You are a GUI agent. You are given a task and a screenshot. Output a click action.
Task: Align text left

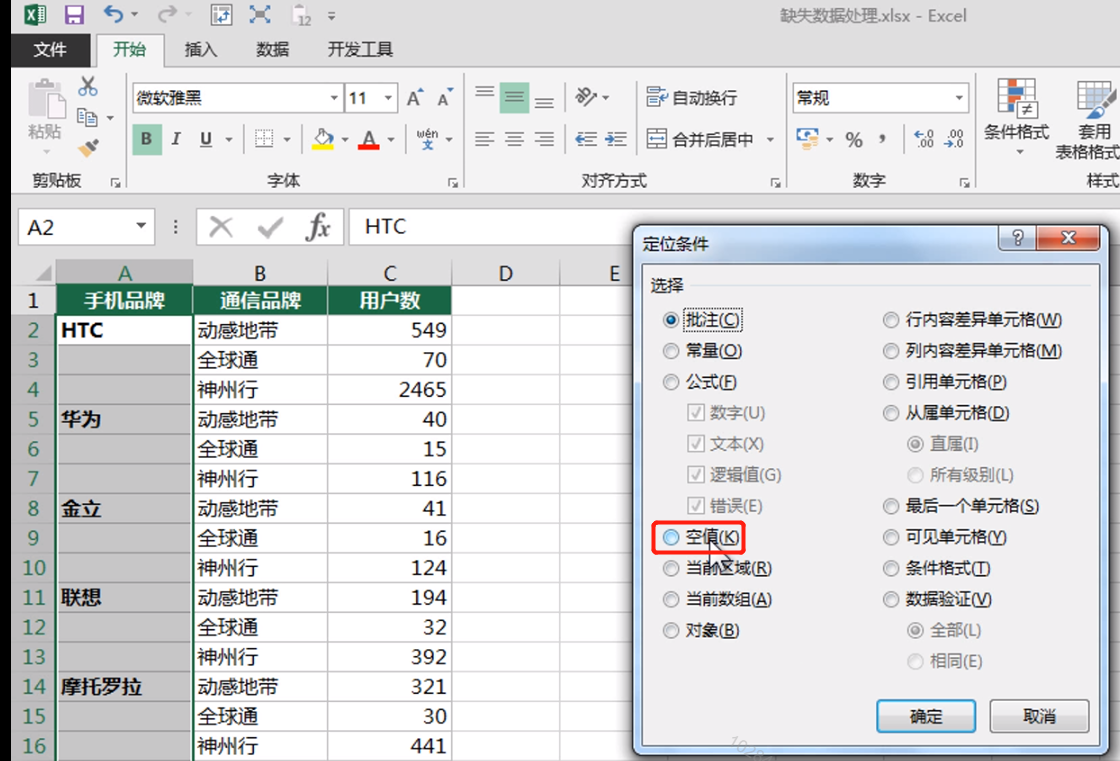point(484,139)
